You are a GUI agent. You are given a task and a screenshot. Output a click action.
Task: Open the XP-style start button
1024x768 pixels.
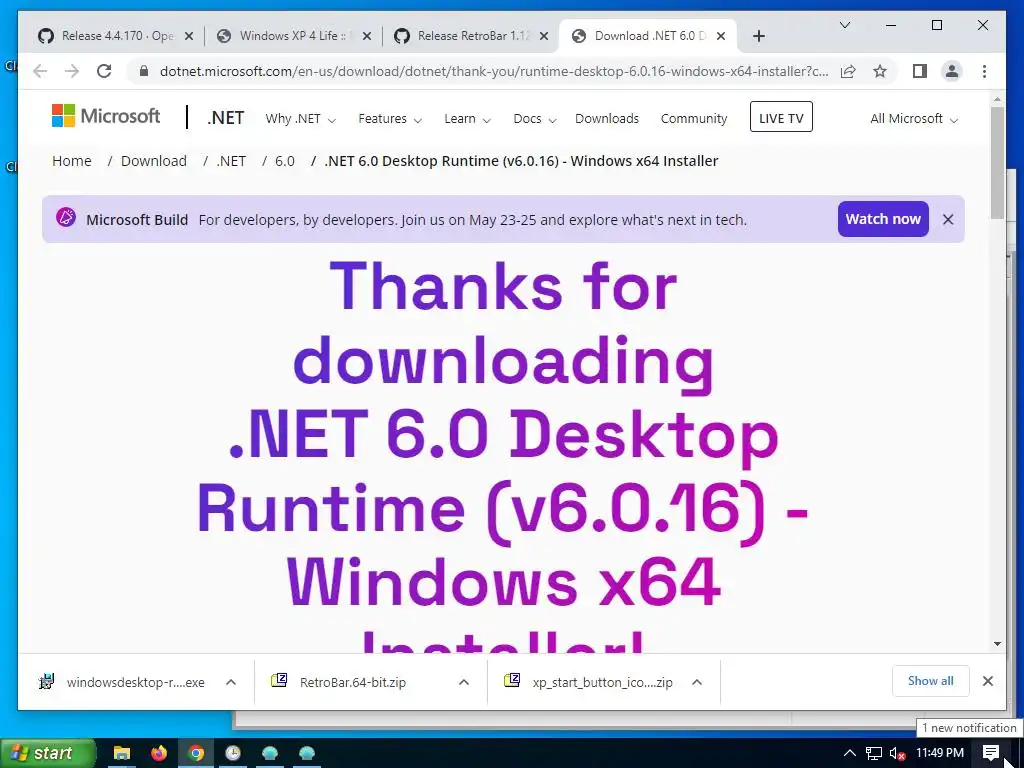tap(48, 753)
